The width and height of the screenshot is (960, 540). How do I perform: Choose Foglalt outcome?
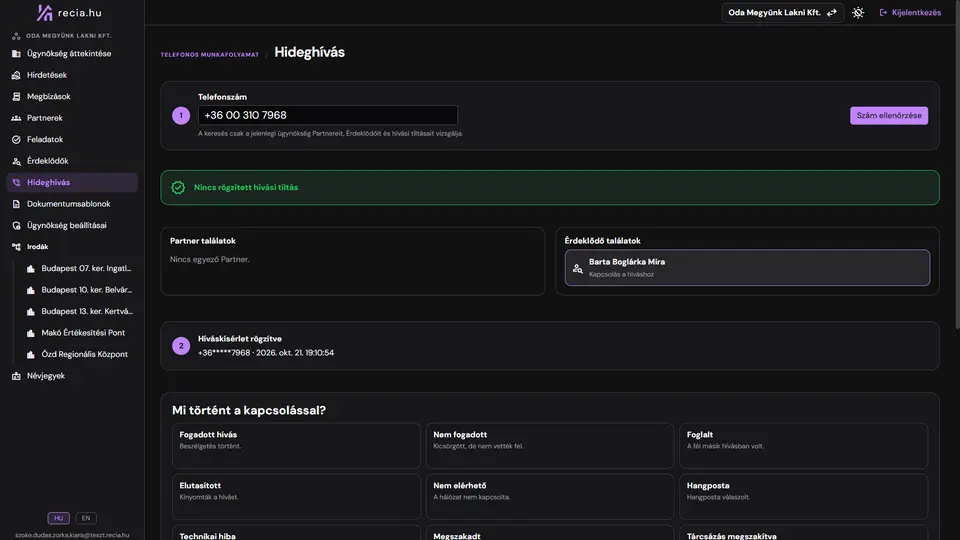click(803, 446)
